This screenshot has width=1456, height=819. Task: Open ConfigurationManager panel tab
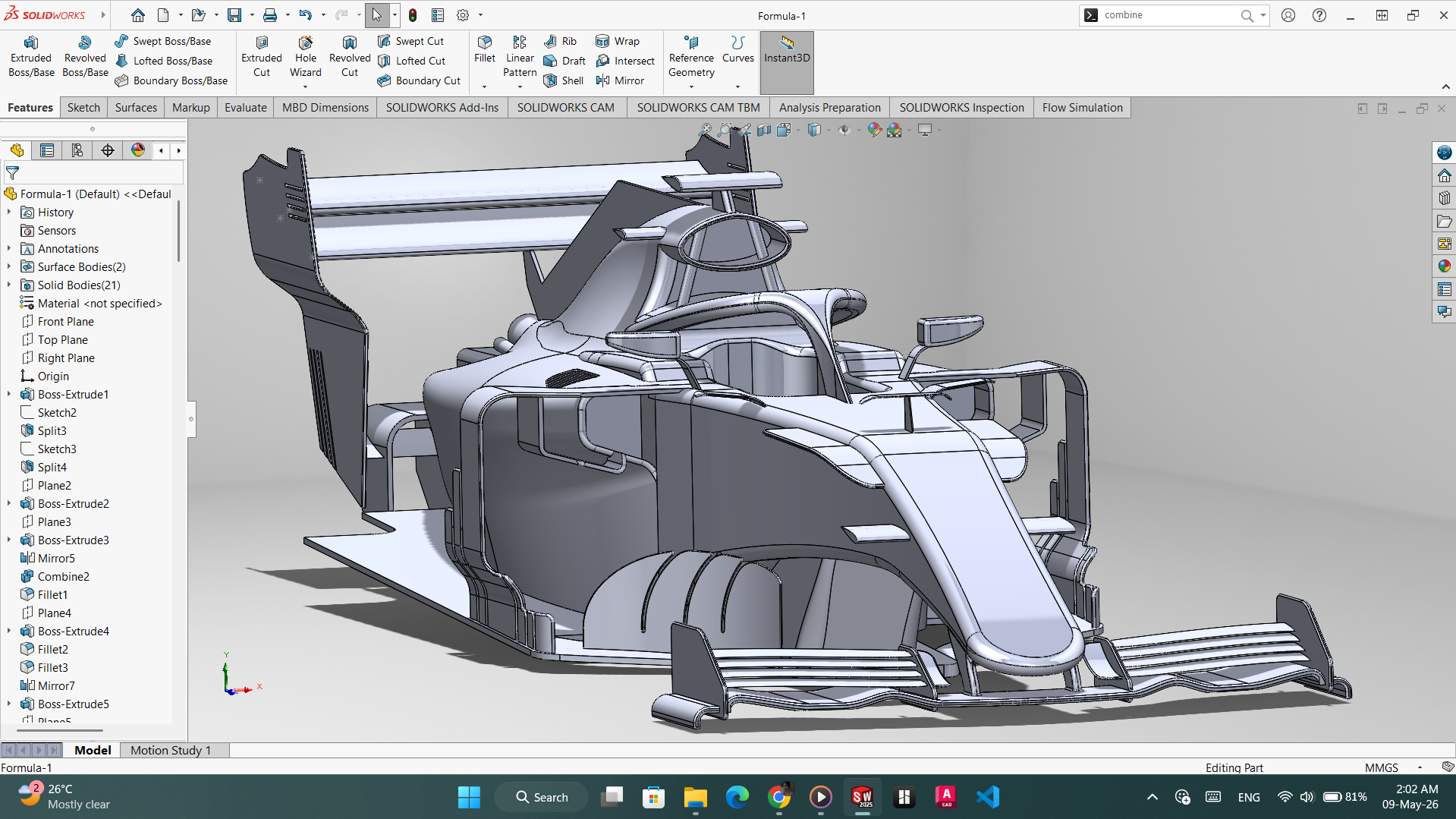pyautogui.click(x=77, y=150)
